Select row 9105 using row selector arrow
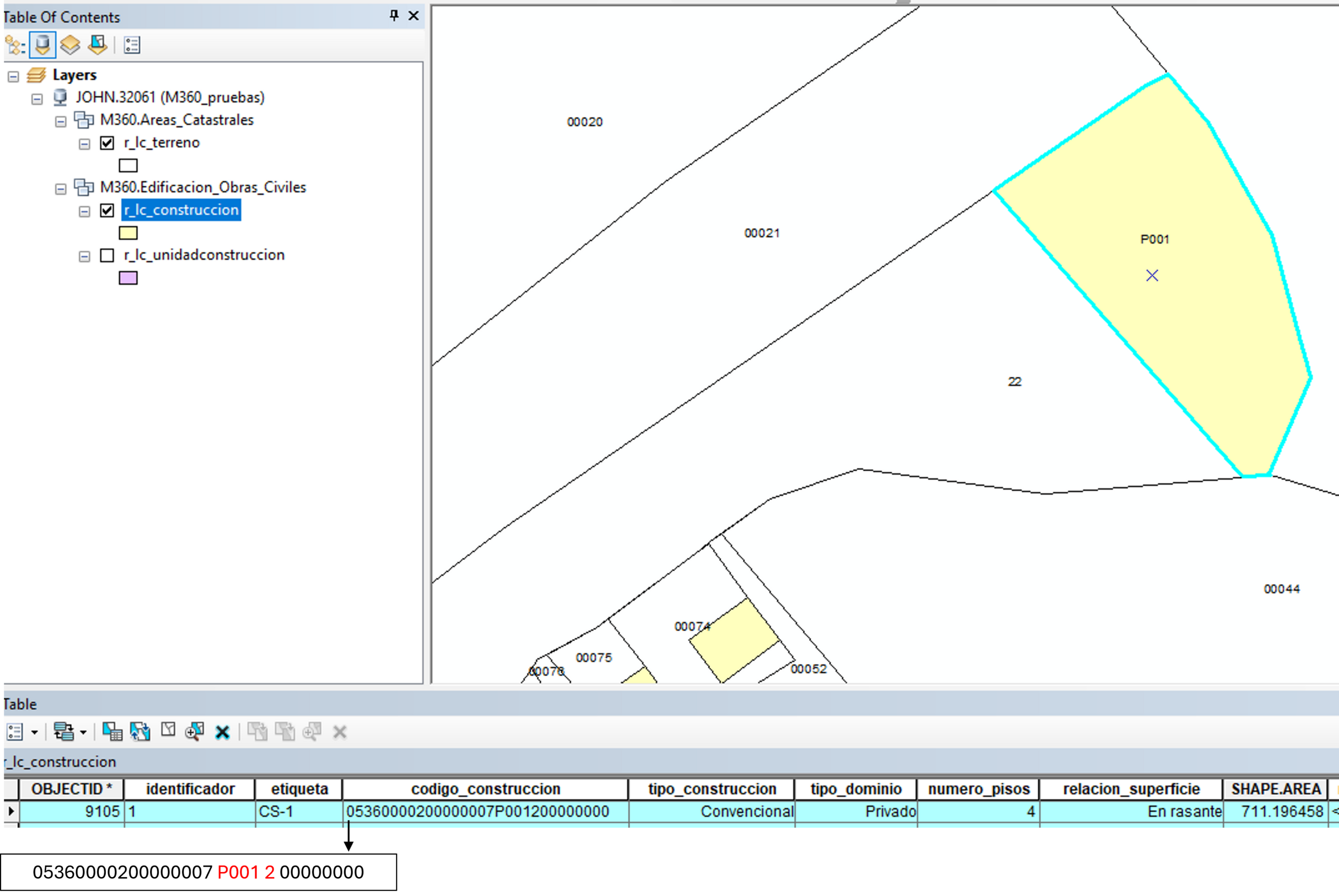1339x896 pixels. pyautogui.click(x=11, y=811)
